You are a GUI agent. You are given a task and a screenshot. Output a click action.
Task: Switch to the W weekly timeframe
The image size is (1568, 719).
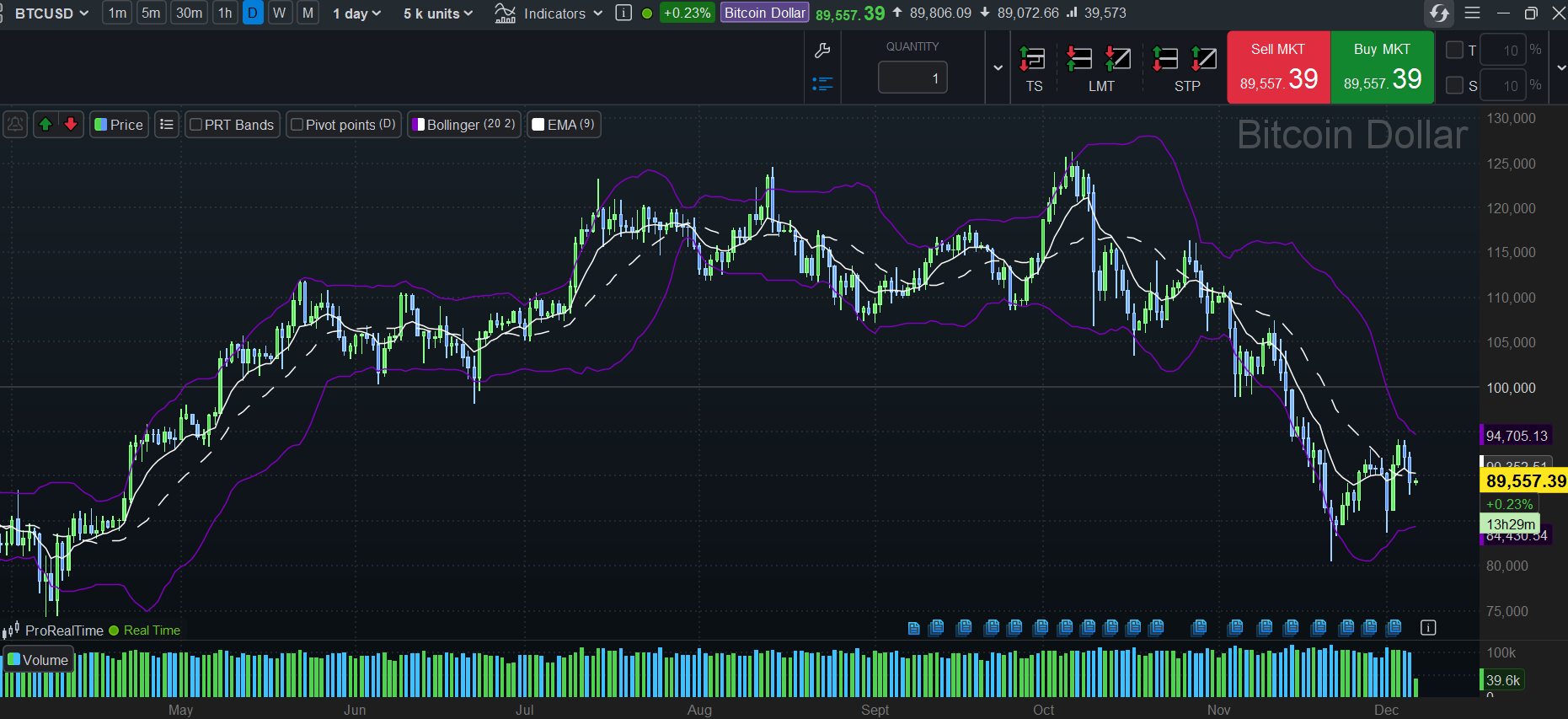point(280,13)
